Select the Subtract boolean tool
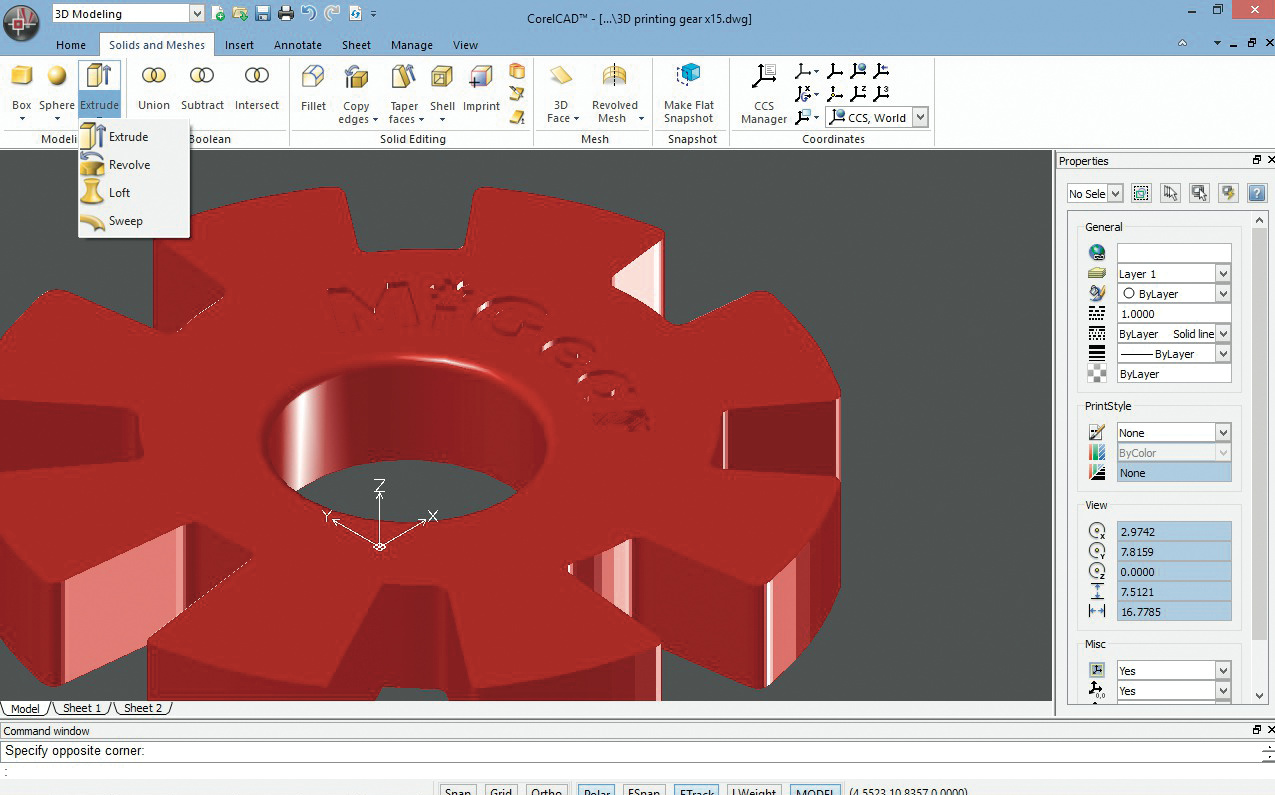This screenshot has width=1275, height=795. [x=202, y=77]
